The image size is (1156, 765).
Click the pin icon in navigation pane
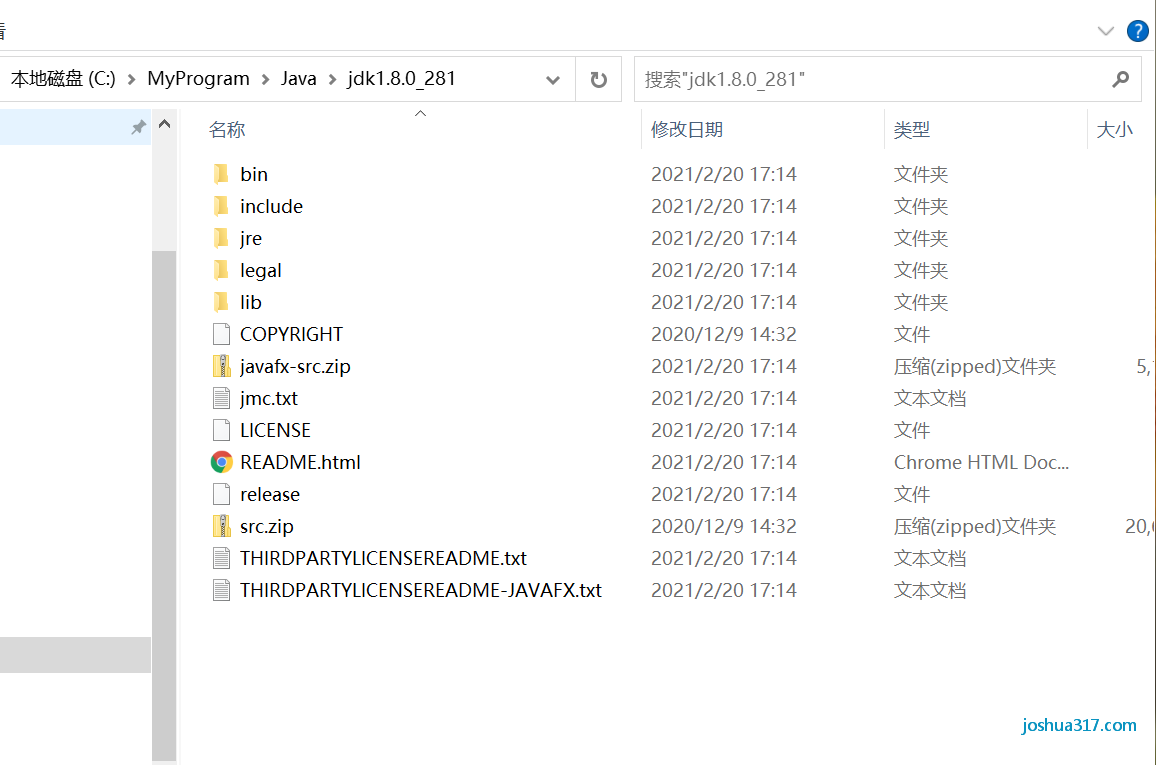point(139,127)
